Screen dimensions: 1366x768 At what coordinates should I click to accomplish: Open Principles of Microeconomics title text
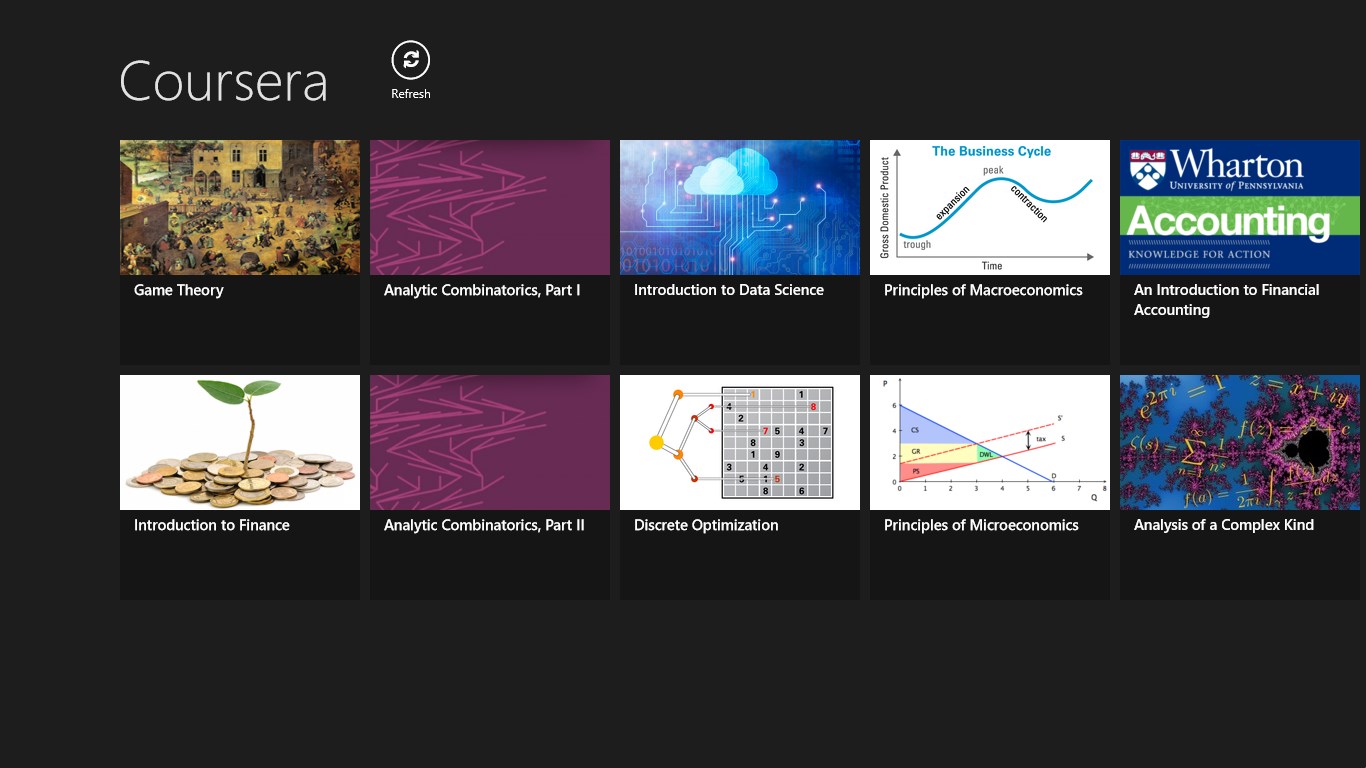pos(981,525)
